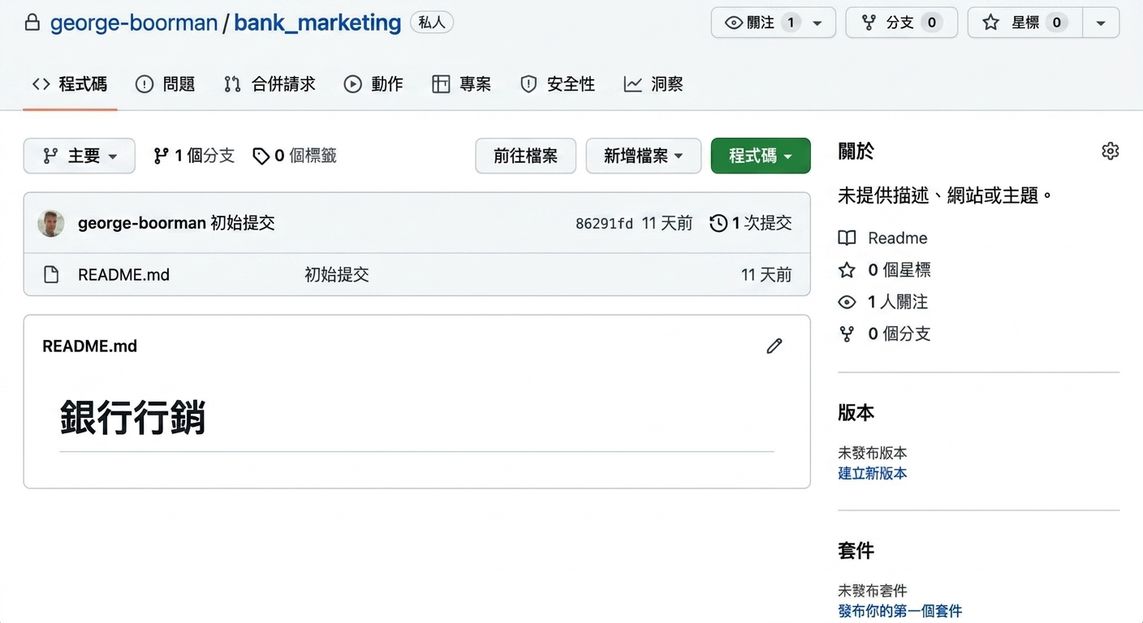Click 11 天前 timestamp in README.md row

766,275
